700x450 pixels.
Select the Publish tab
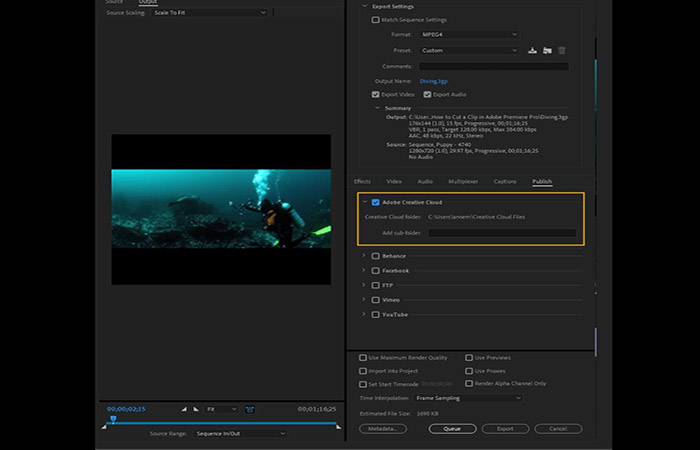(542, 181)
